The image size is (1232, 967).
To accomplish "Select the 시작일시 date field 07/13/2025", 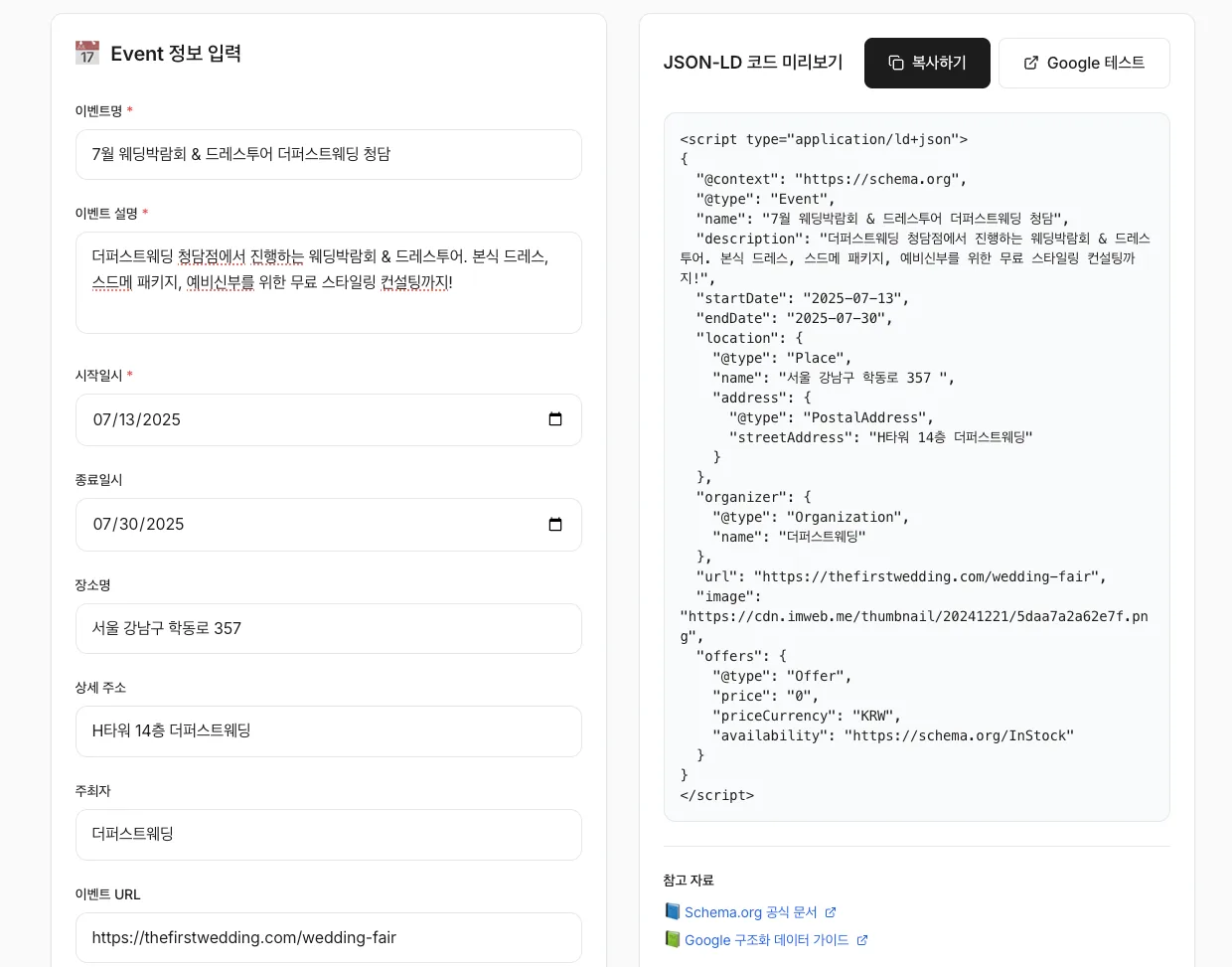I will [x=329, y=419].
